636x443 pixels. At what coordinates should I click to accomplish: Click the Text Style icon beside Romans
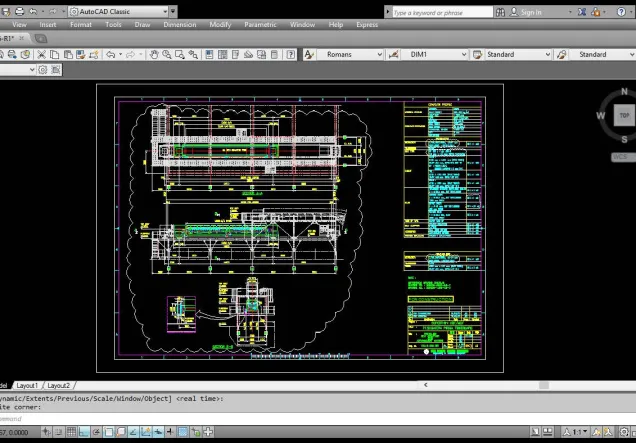(309, 54)
